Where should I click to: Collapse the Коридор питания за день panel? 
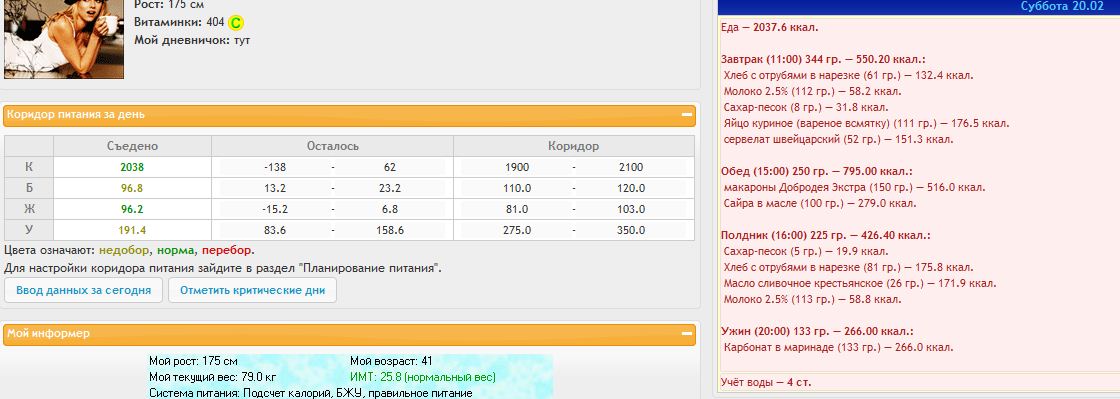pos(686,115)
